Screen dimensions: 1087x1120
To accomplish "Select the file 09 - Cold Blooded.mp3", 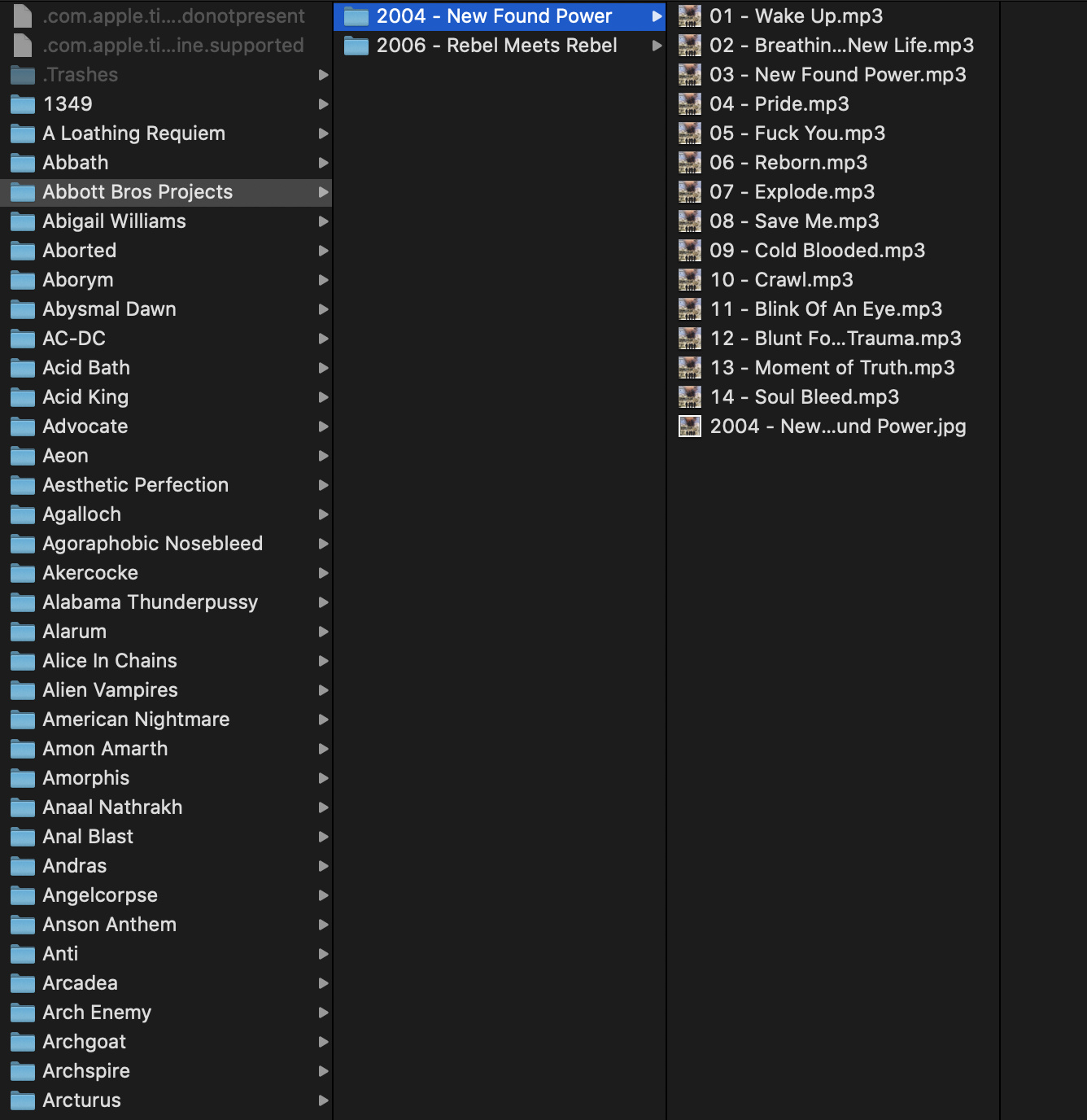I will 833,251.
